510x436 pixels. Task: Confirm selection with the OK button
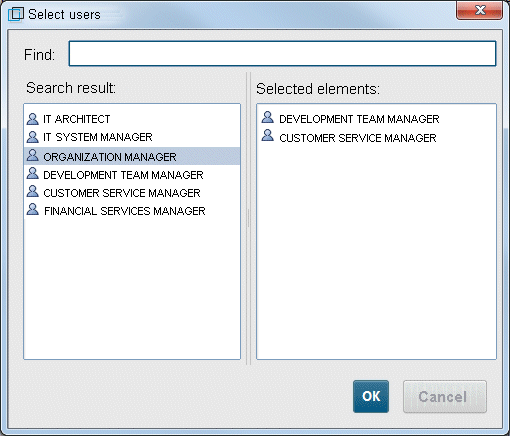[x=371, y=396]
